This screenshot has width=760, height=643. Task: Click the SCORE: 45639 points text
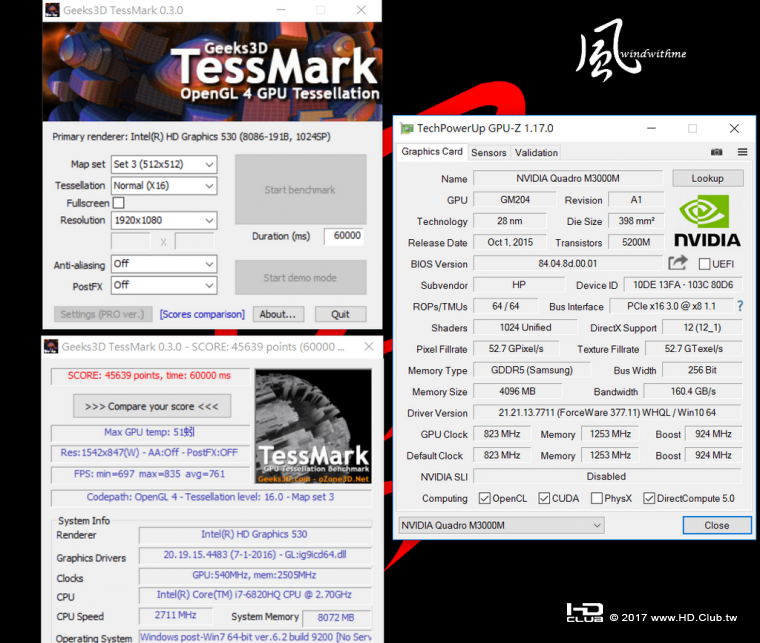149,376
